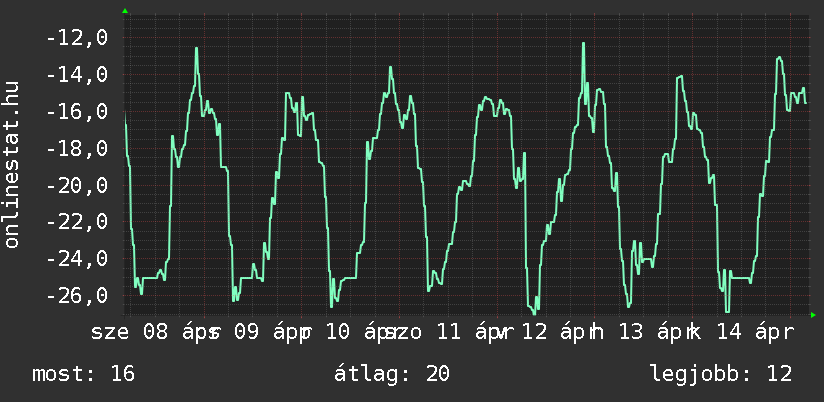Click the -26,0 Y-axis label
This screenshot has height=402, width=824.
click(x=76, y=296)
